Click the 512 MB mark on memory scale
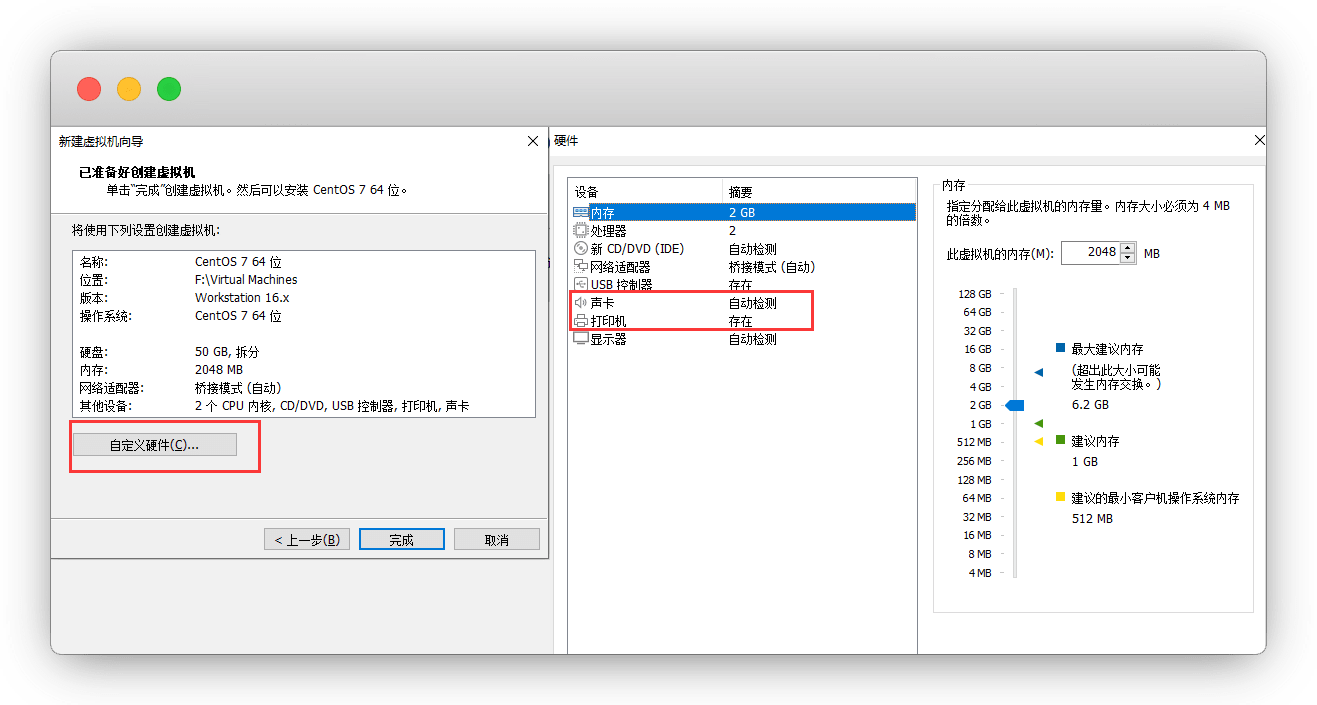 tap(974, 442)
